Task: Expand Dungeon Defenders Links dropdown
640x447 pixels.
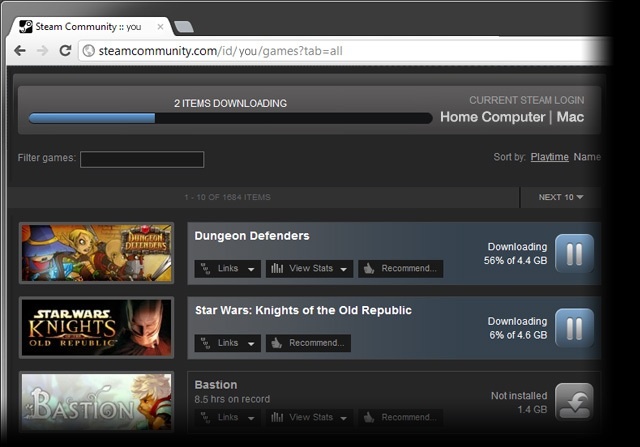Action: click(x=228, y=268)
